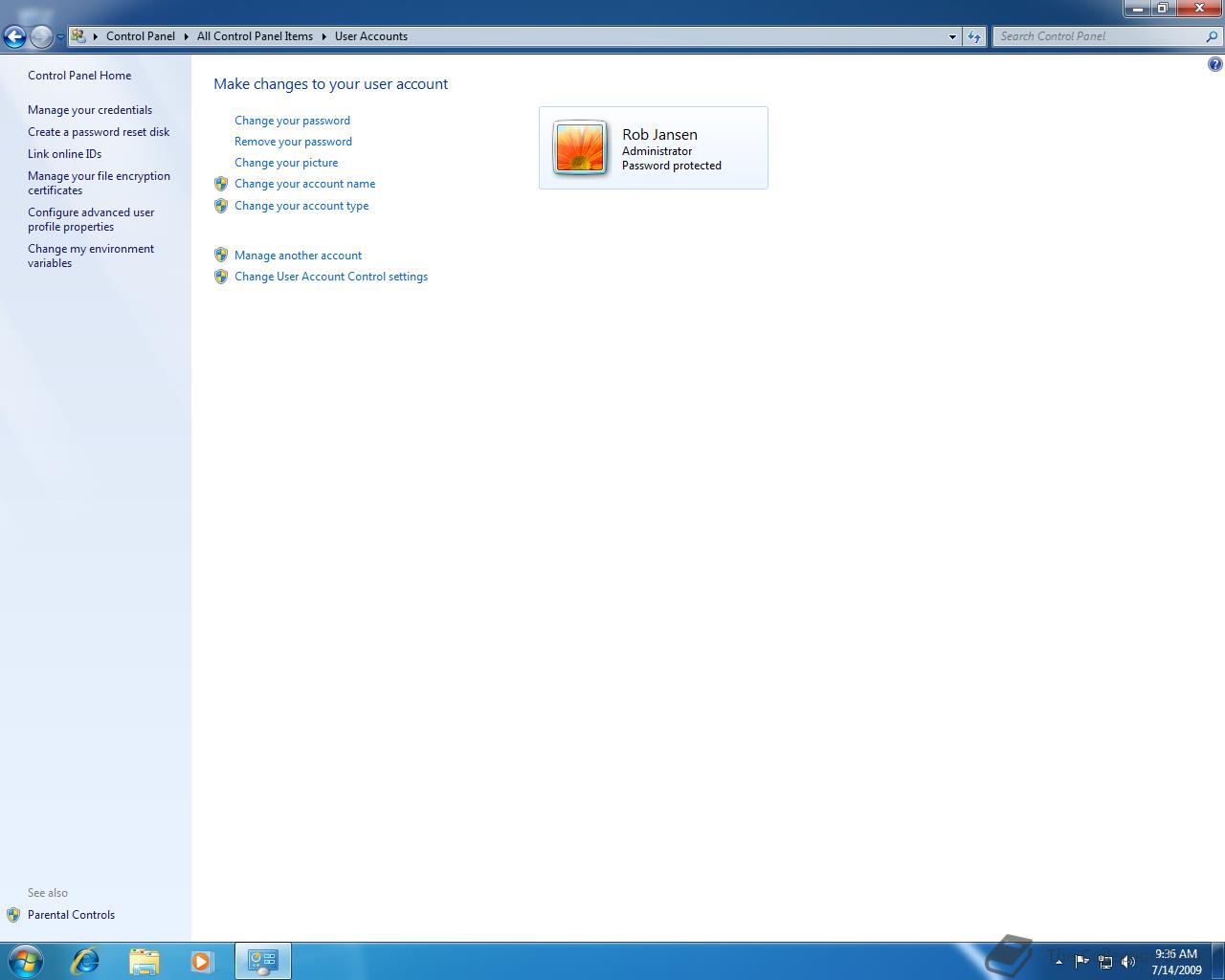1225x980 pixels.
Task: Click the address bar refresh button
Action: coord(974,36)
